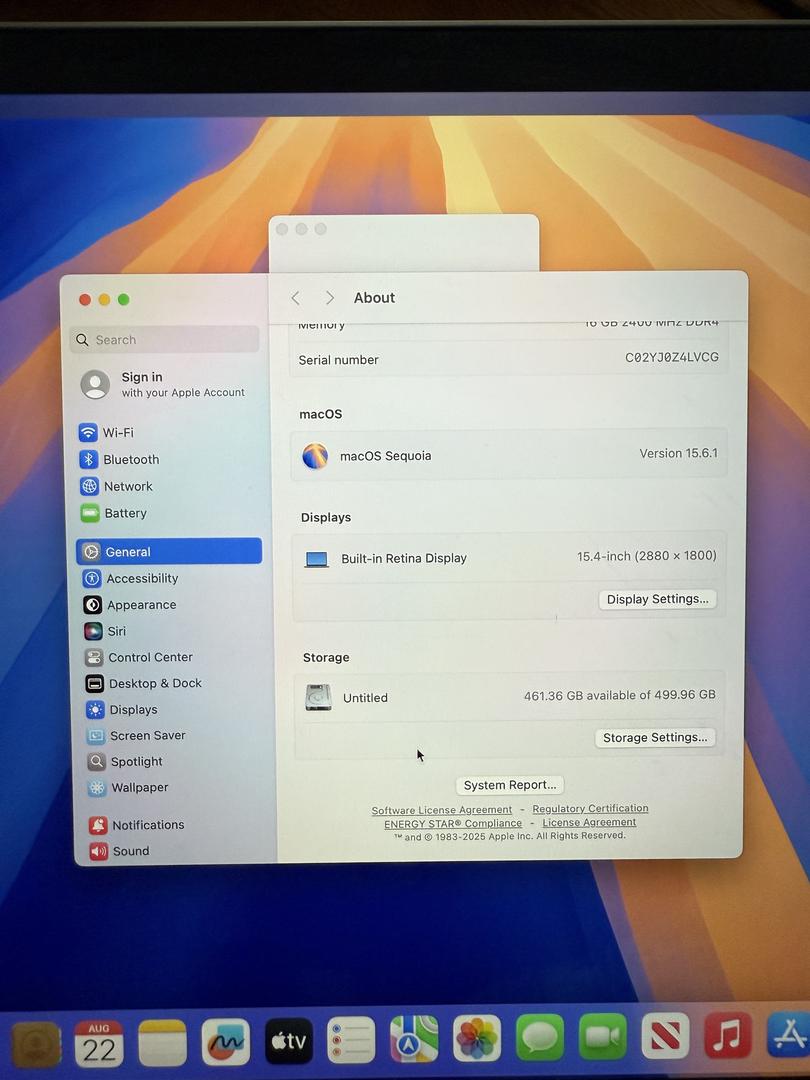
Task: Open Bluetooth settings in the sidebar
Action: click(119, 459)
